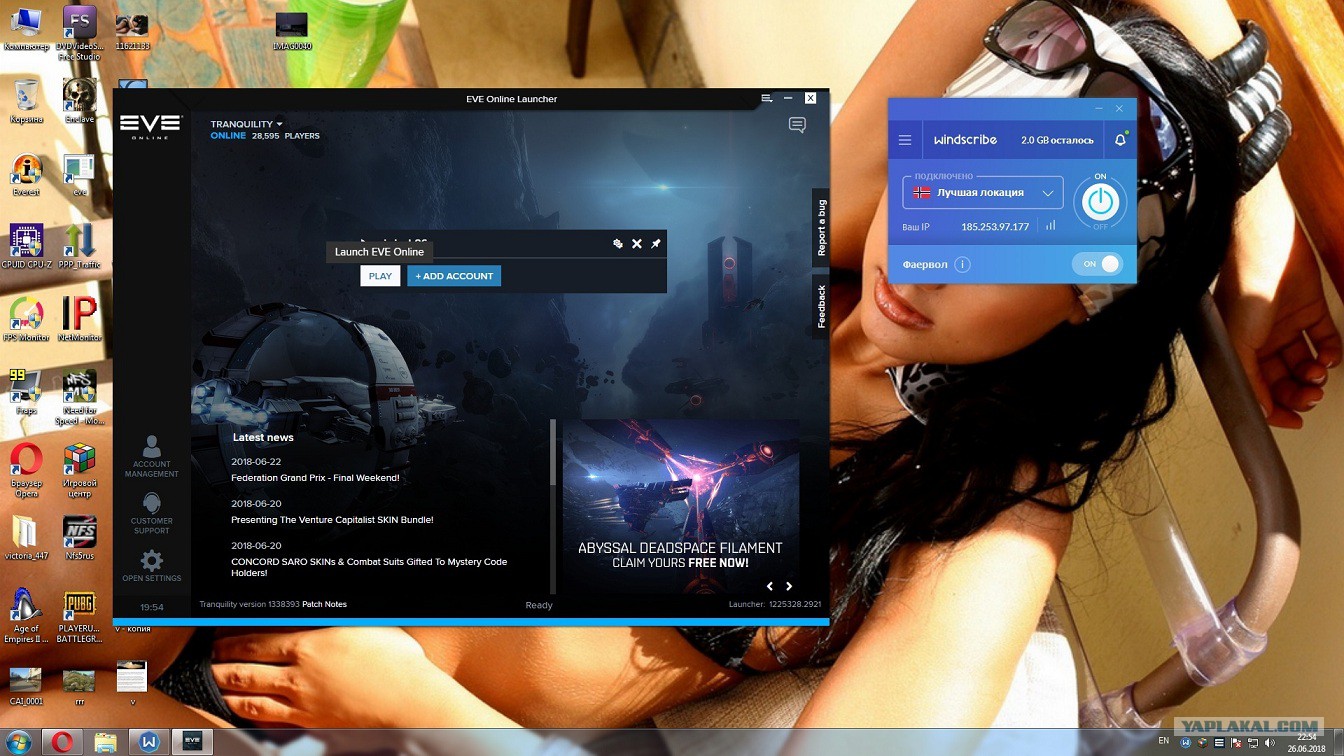Click the Windscribe IP address 185.253.97.177
1344x756 pixels.
(x=995, y=227)
